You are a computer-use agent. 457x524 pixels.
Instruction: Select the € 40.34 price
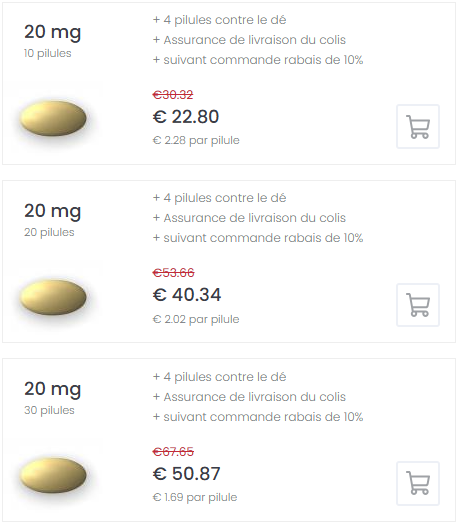click(187, 295)
